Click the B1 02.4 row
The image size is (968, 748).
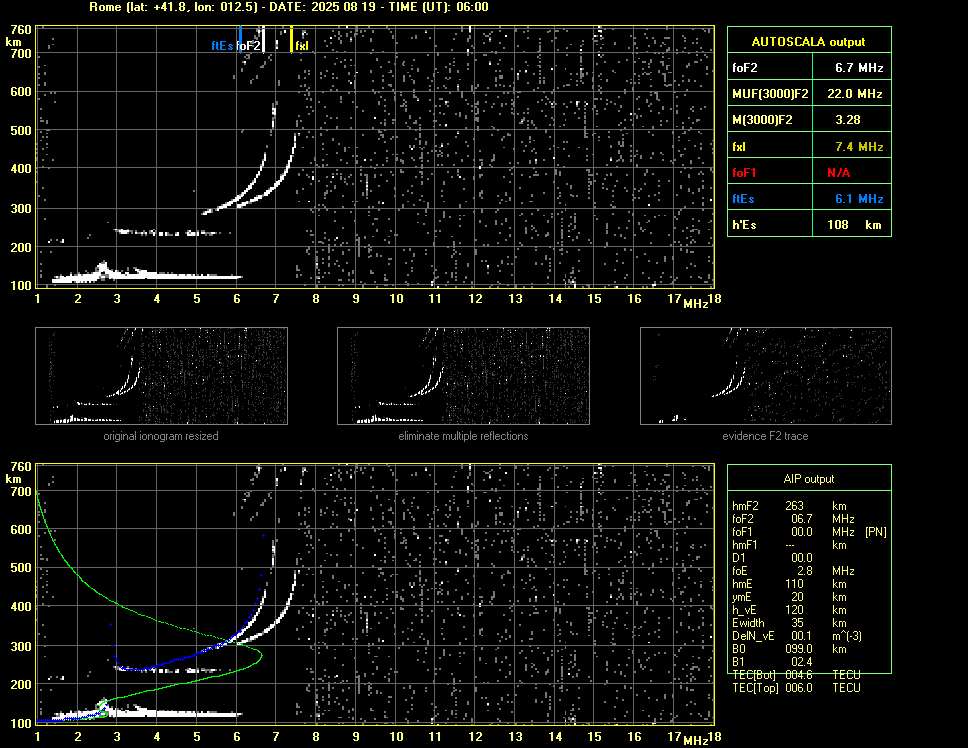(x=772, y=662)
